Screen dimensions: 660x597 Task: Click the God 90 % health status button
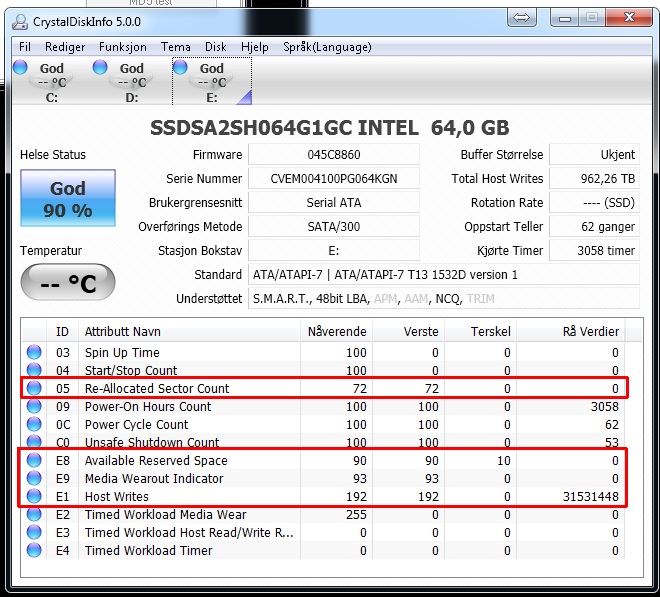pyautogui.click(x=68, y=198)
